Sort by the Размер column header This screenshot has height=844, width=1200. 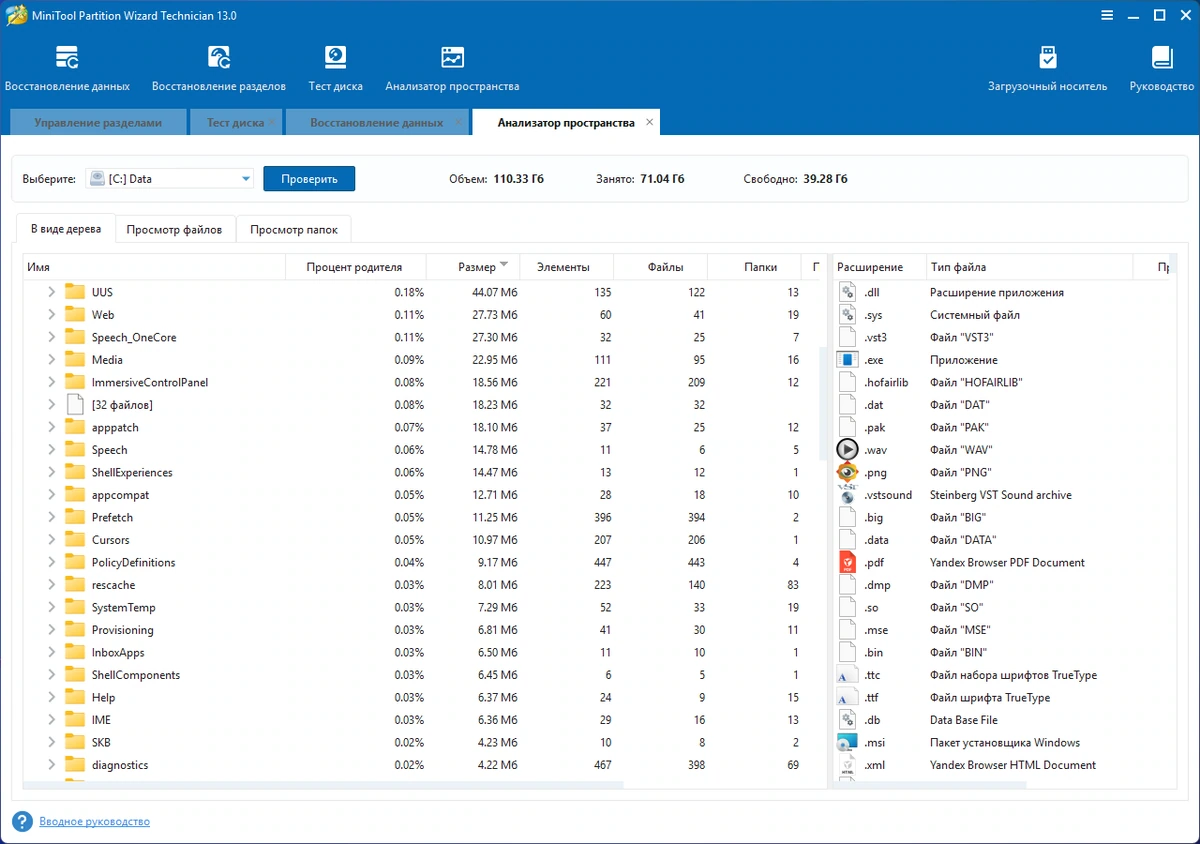(x=473, y=267)
